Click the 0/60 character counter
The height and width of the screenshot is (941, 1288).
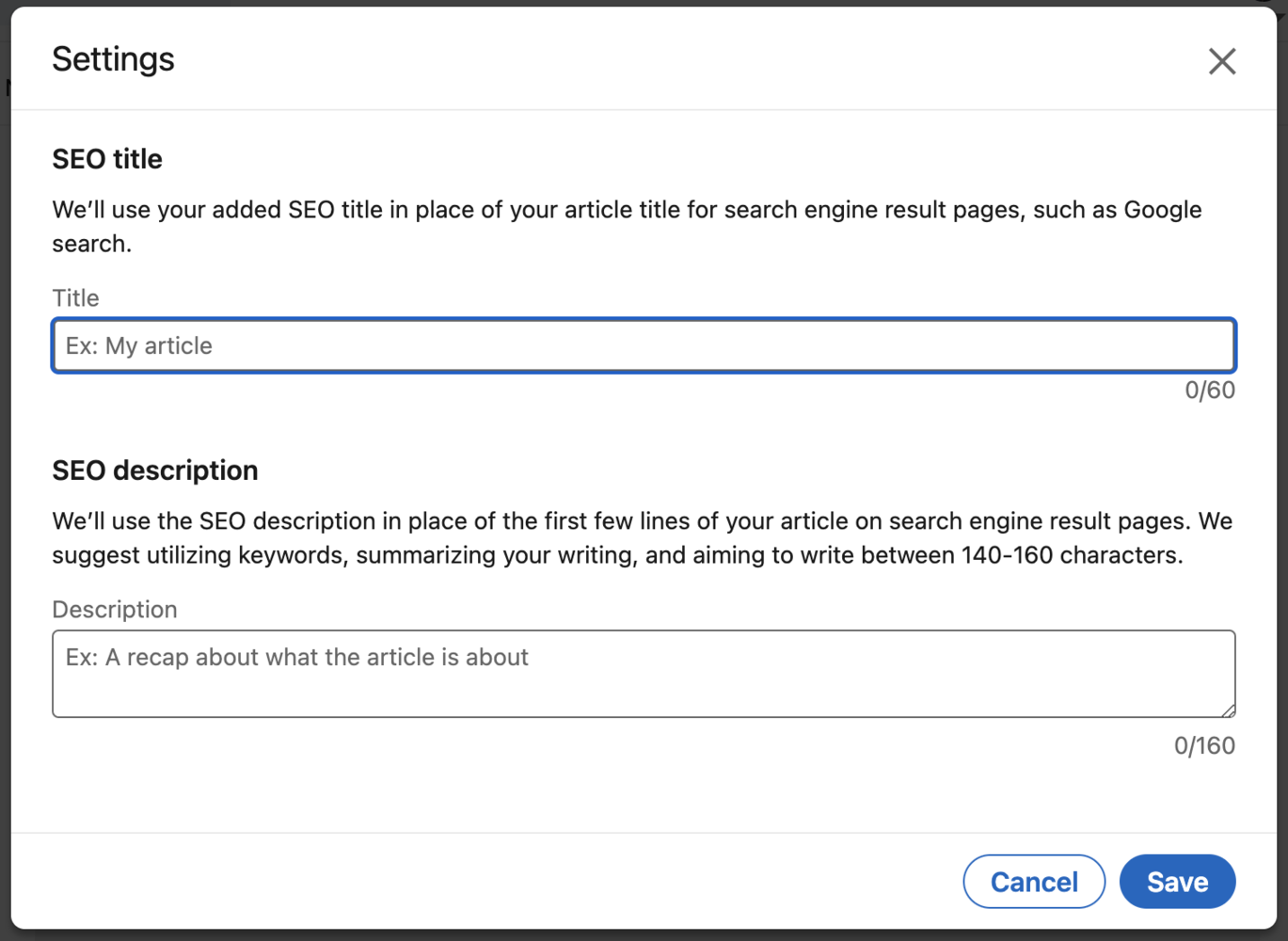[x=1209, y=391]
